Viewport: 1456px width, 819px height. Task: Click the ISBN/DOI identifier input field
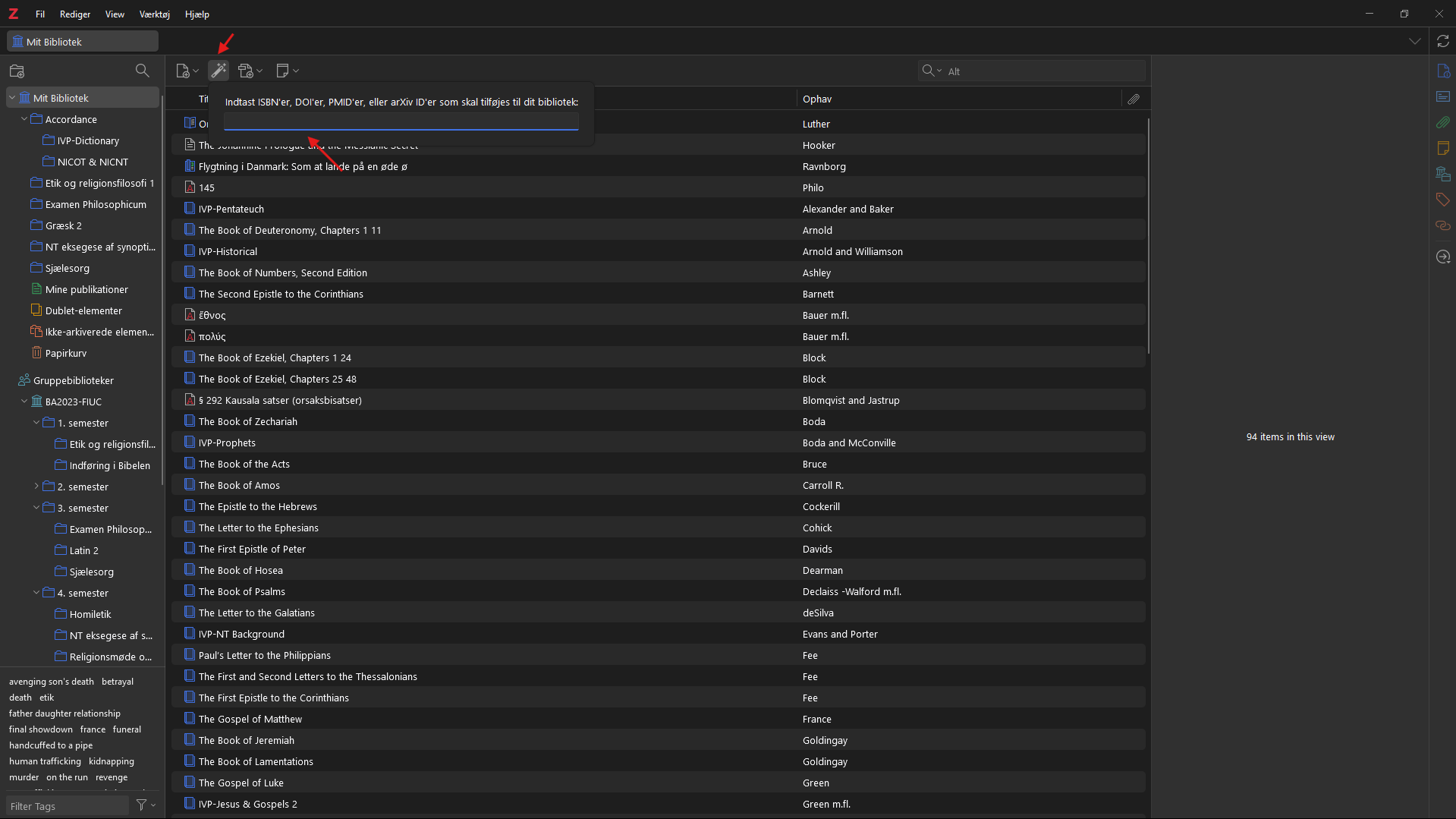tap(401, 122)
